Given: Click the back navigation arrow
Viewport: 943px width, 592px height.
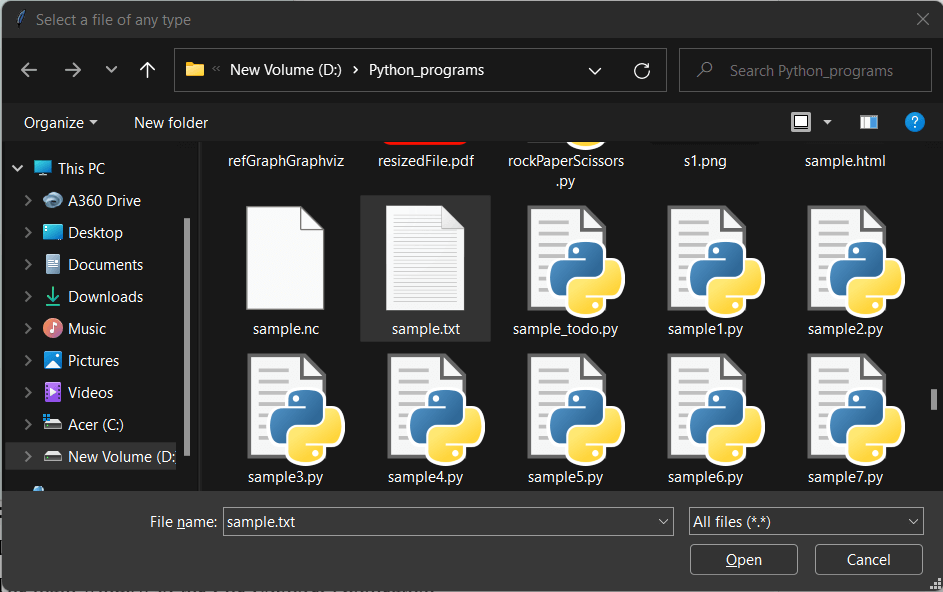Looking at the screenshot, I should click(x=29, y=70).
